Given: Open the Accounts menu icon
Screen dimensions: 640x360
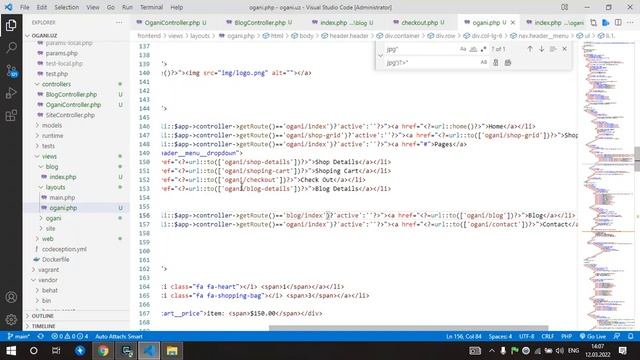Looking at the screenshot, I should click(x=11, y=297).
